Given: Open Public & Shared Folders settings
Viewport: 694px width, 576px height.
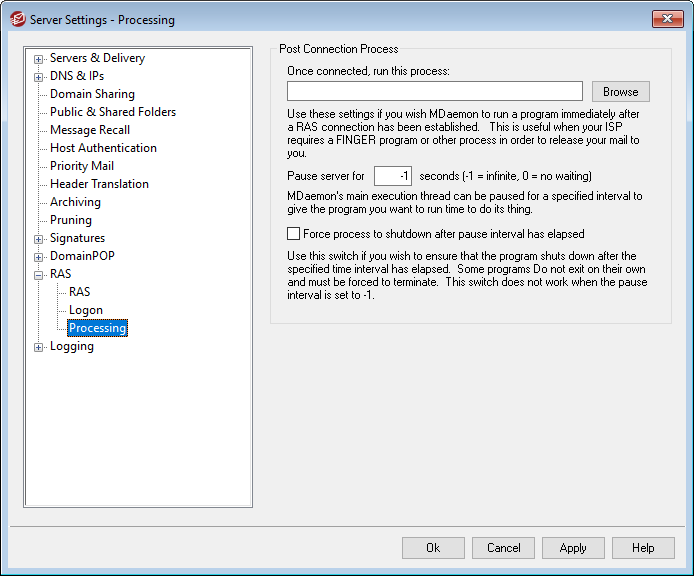Looking at the screenshot, I should pyautogui.click(x=112, y=112).
